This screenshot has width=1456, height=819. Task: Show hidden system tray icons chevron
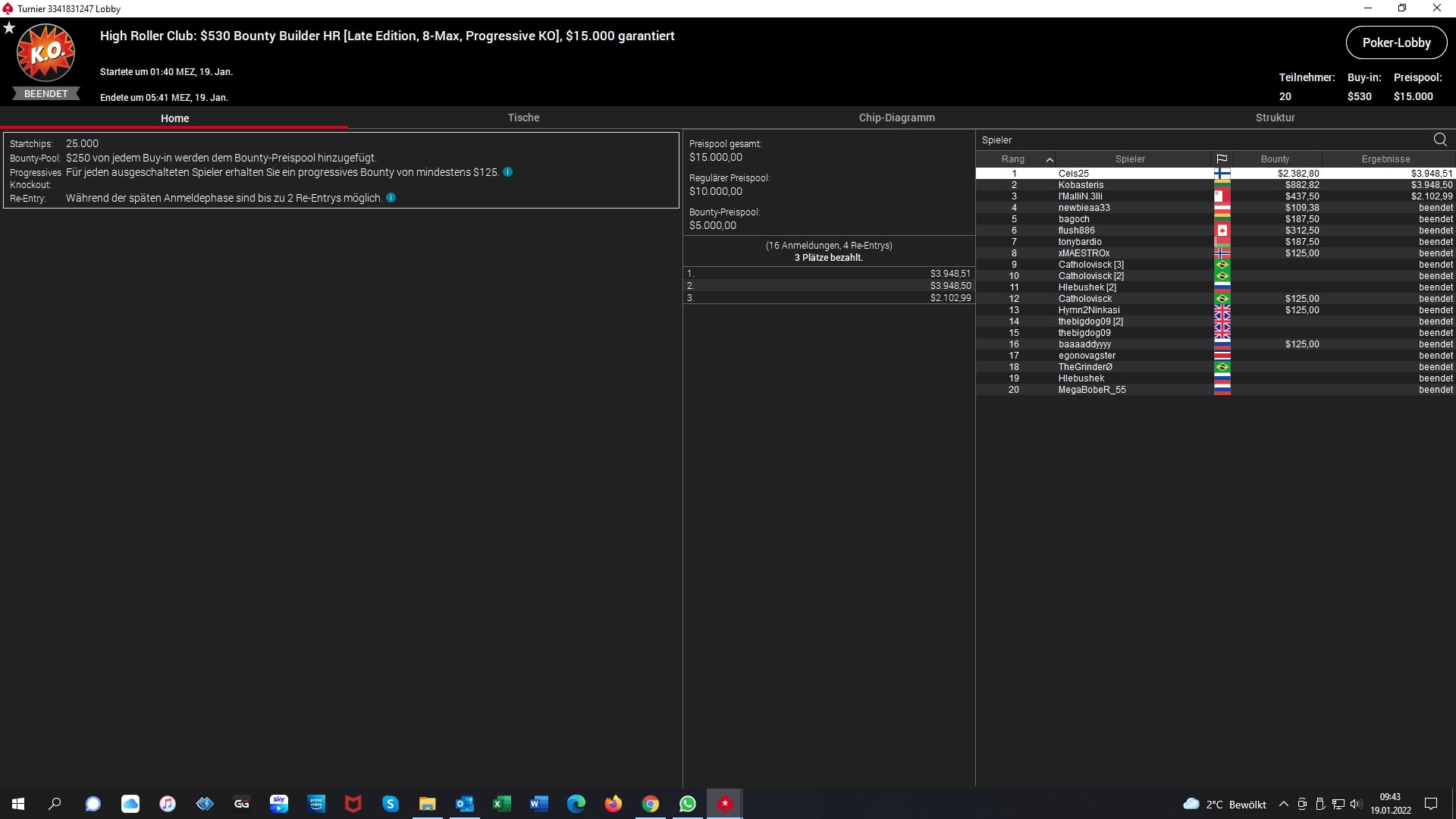(1283, 805)
